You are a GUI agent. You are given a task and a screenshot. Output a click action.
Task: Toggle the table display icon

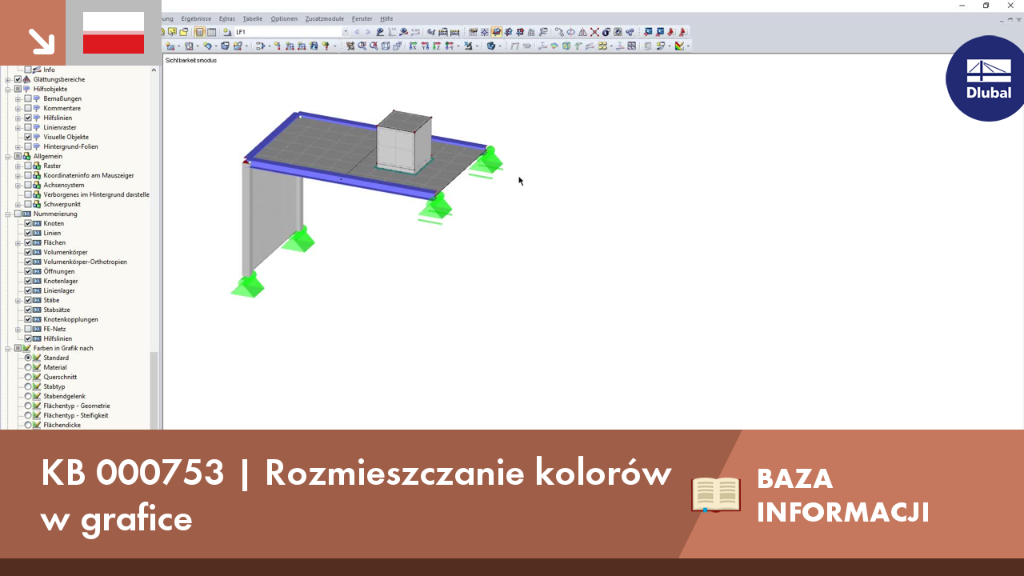coord(212,31)
